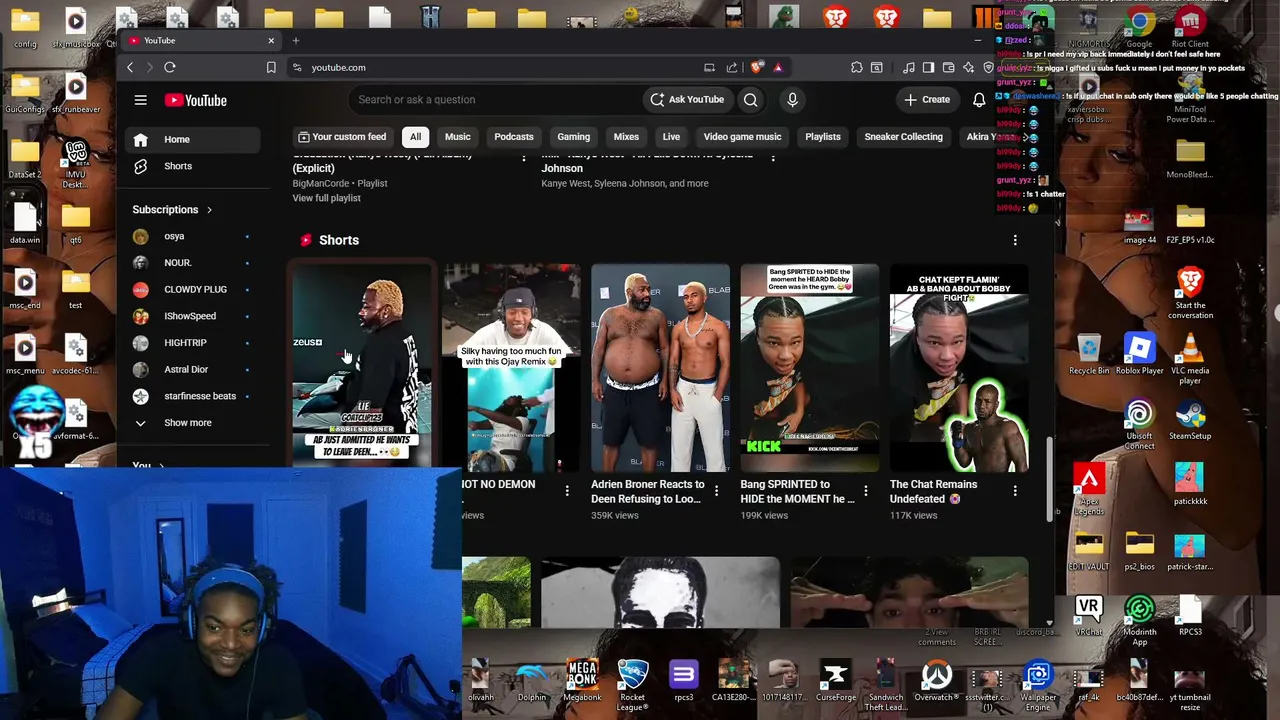Reload the YouTube page

[170, 67]
